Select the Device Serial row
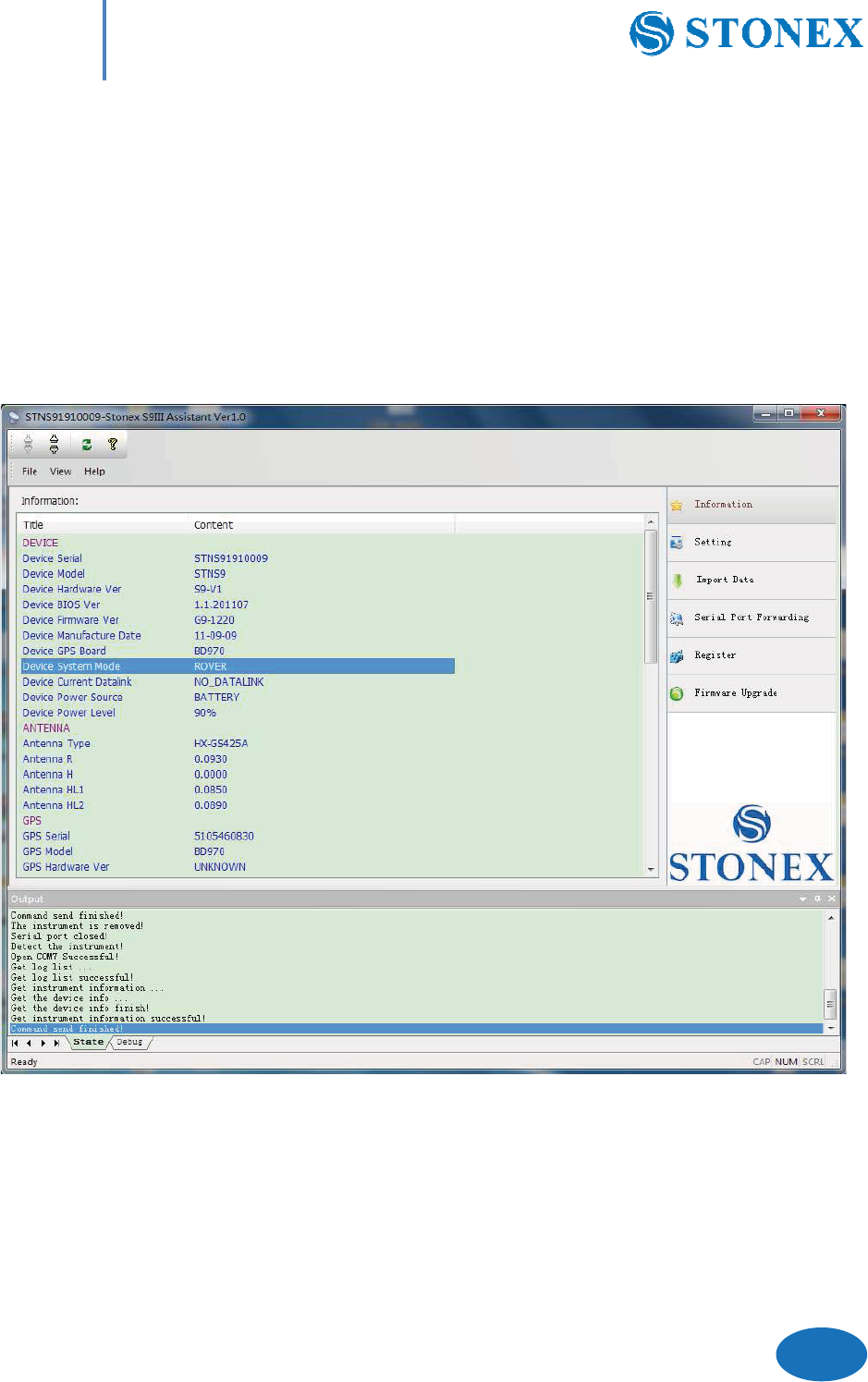Image resolution: width=868 pixels, height=1382 pixels. 237,558
